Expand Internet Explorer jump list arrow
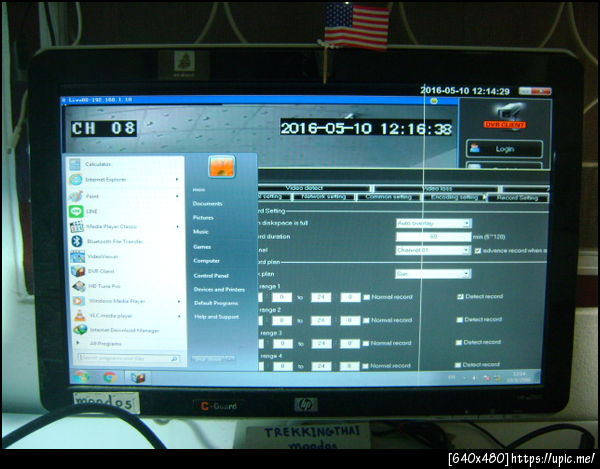600x469 pixels. tap(177, 179)
